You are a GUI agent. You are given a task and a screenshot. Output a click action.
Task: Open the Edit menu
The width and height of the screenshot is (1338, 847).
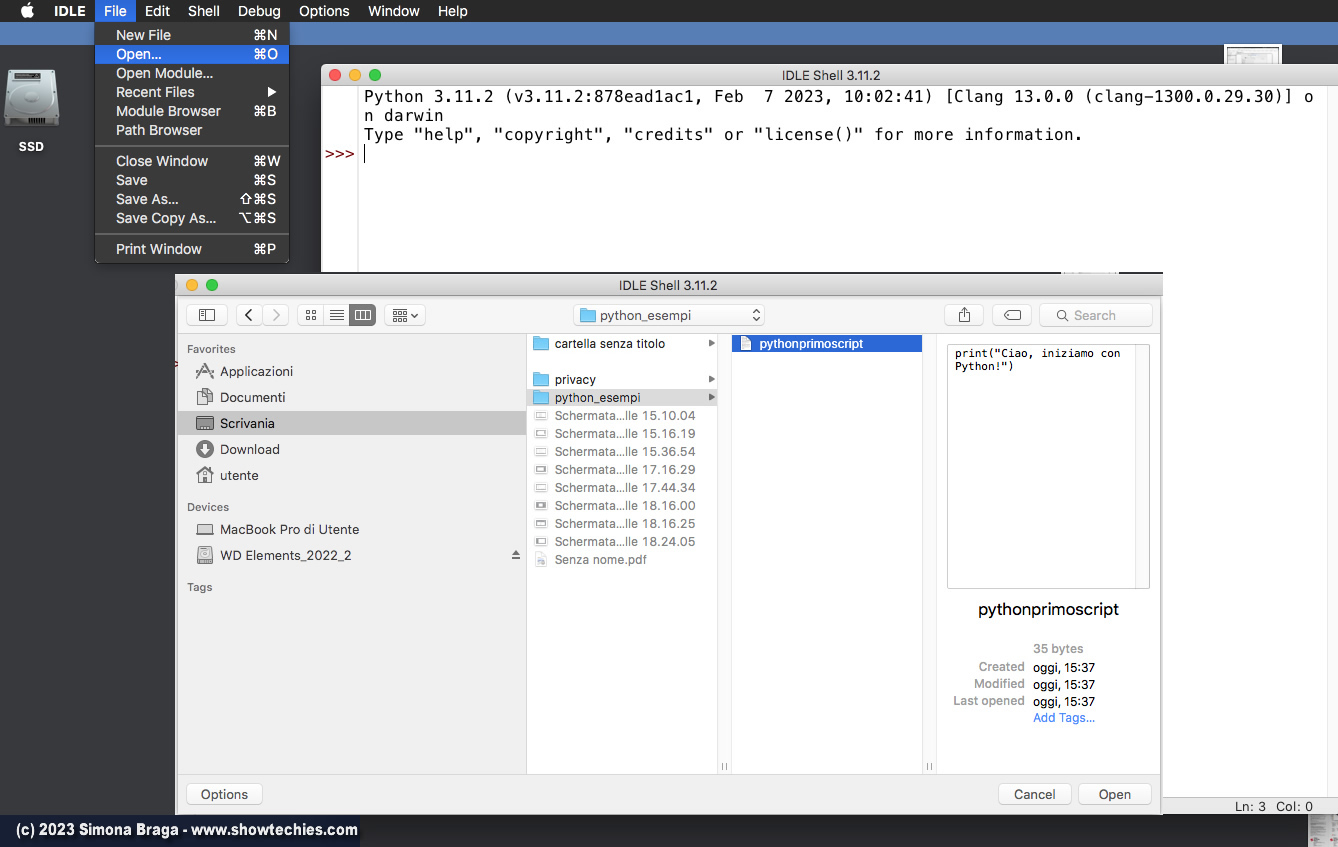point(157,11)
